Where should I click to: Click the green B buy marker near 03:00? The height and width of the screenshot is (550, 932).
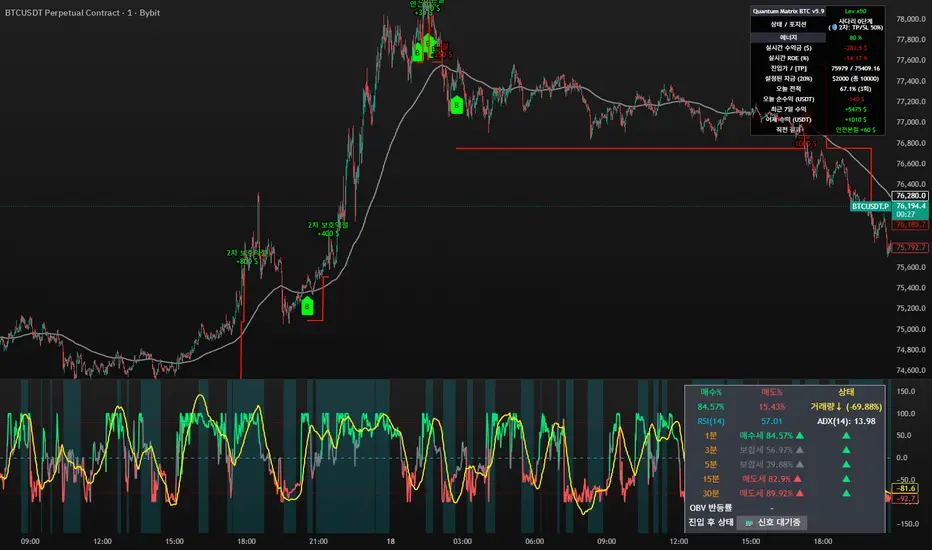456,105
